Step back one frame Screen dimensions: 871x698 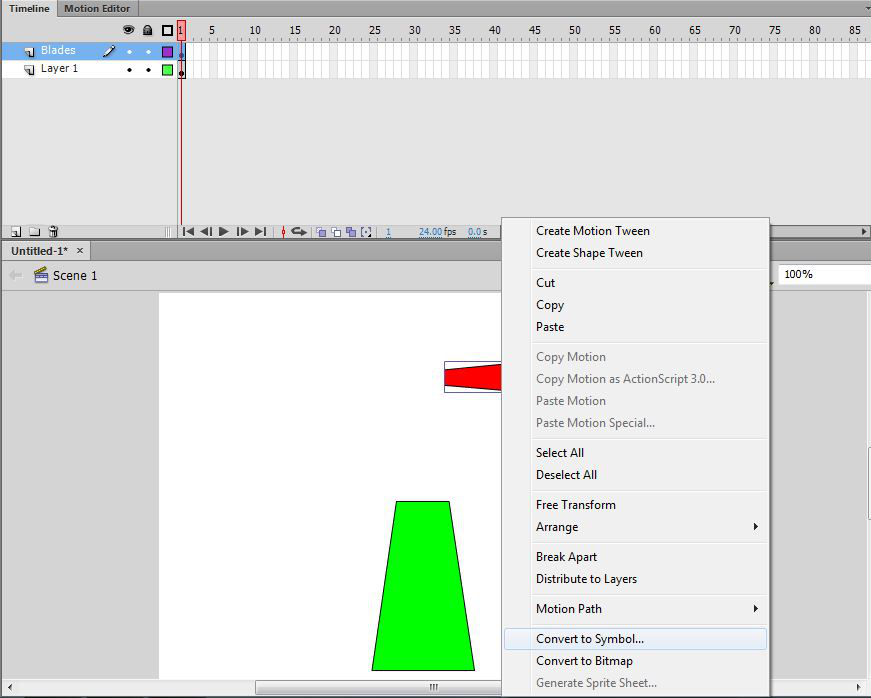click(206, 232)
